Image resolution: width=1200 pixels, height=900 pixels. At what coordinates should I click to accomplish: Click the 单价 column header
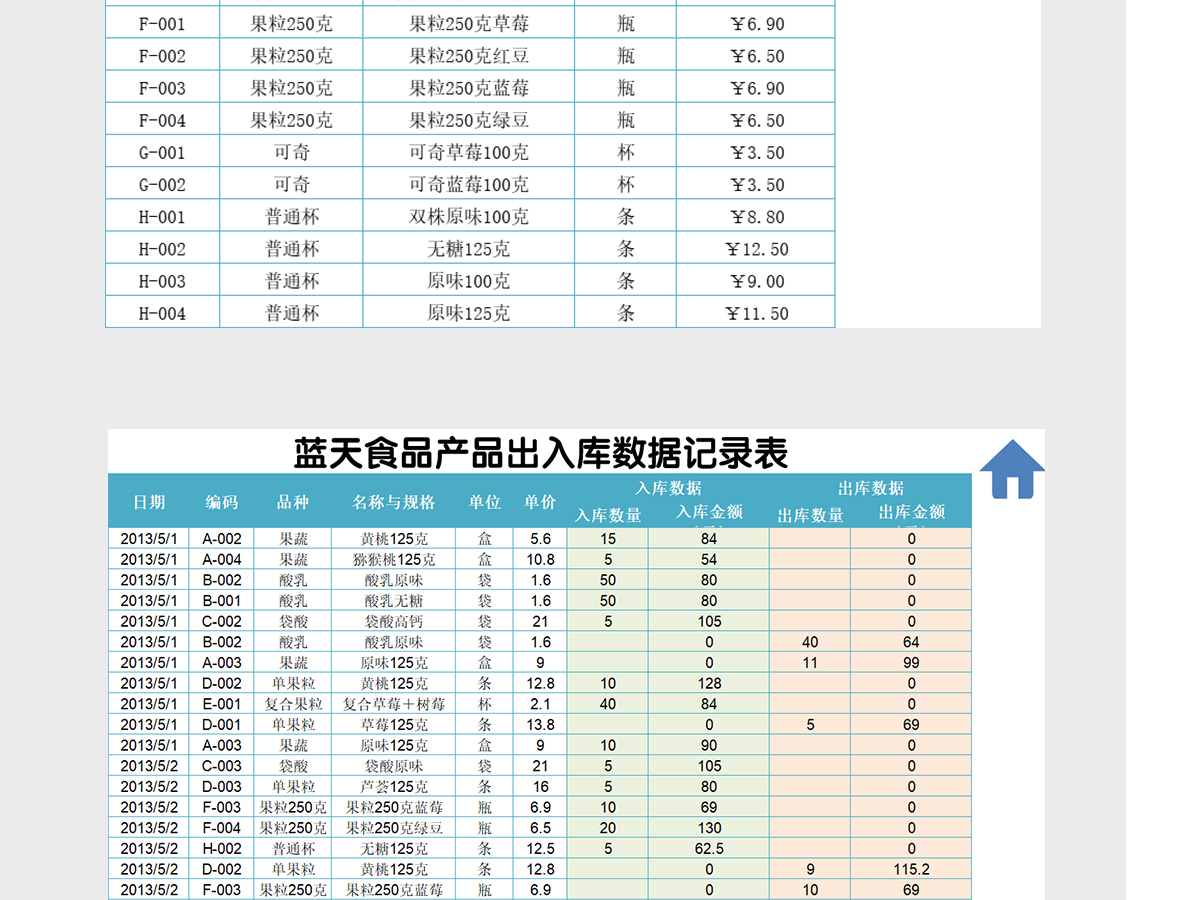tap(540, 502)
